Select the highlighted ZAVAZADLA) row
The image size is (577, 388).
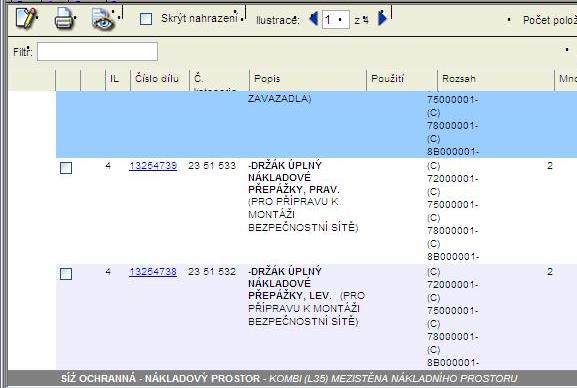[x=316, y=124]
